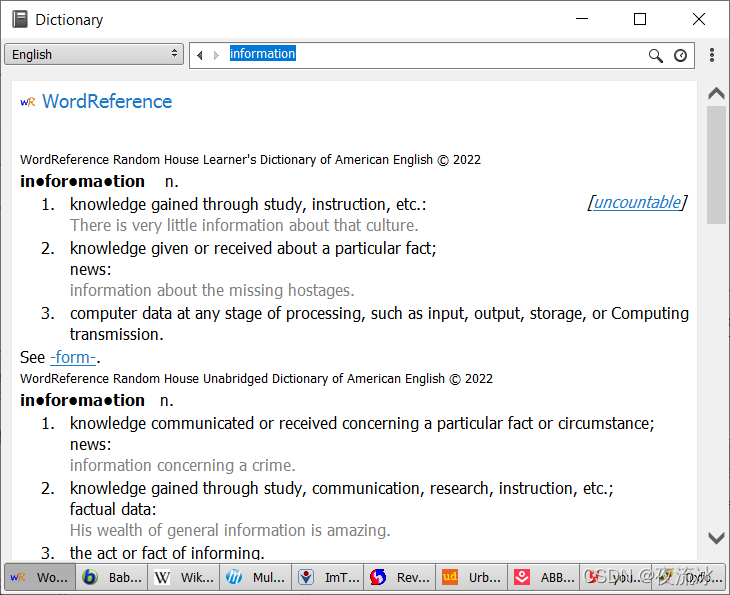
Task: Minimize the Dictionary window
Action: pyautogui.click(x=582, y=19)
